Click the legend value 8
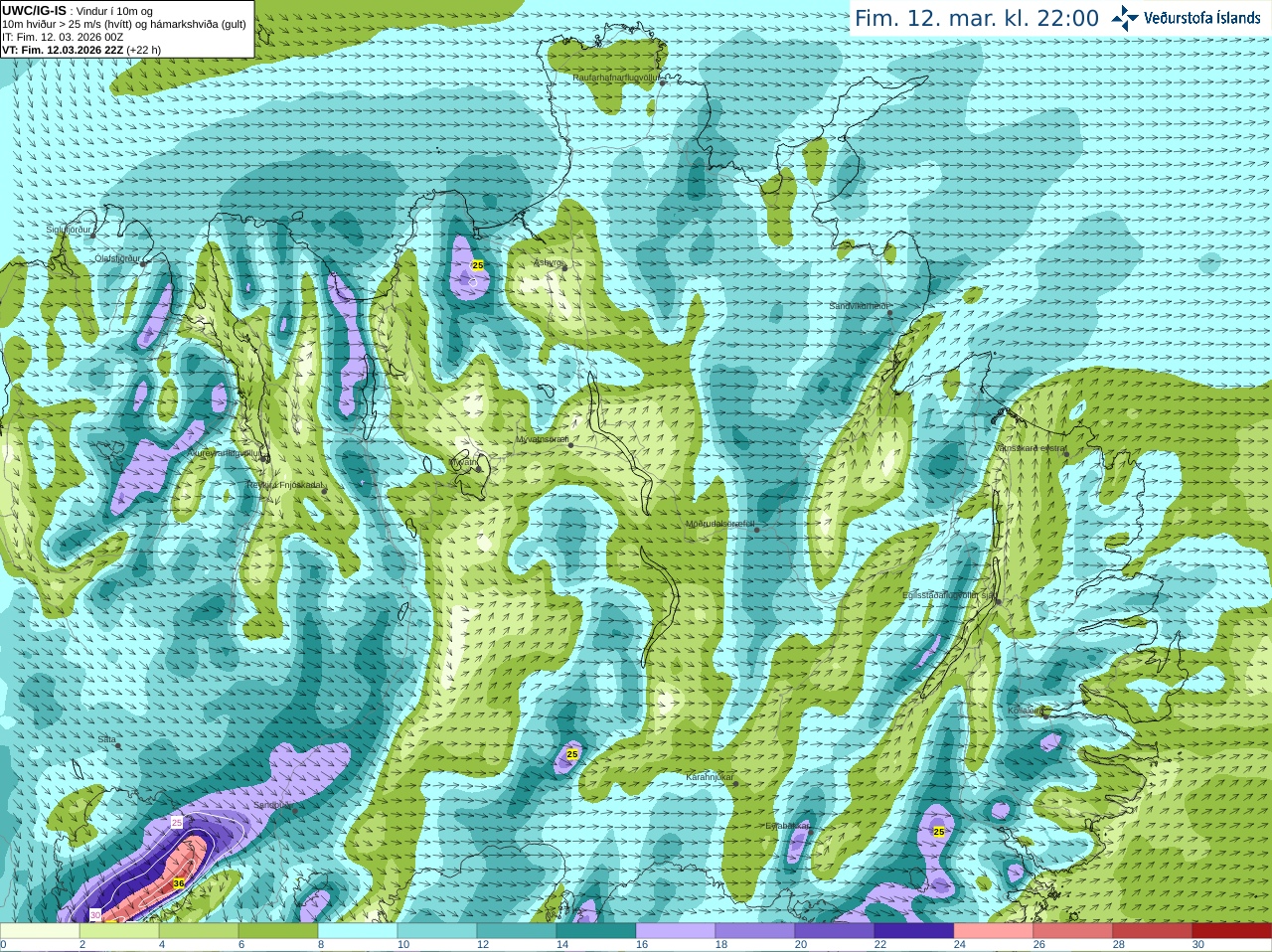This screenshot has width=1272, height=952. [x=321, y=945]
